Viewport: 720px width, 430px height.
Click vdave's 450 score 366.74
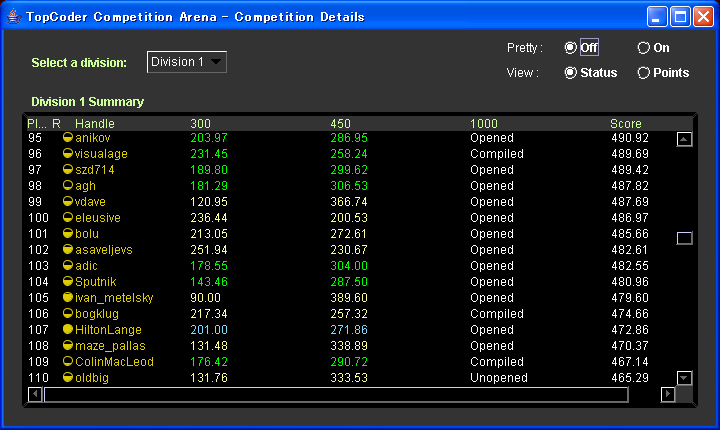(349, 202)
